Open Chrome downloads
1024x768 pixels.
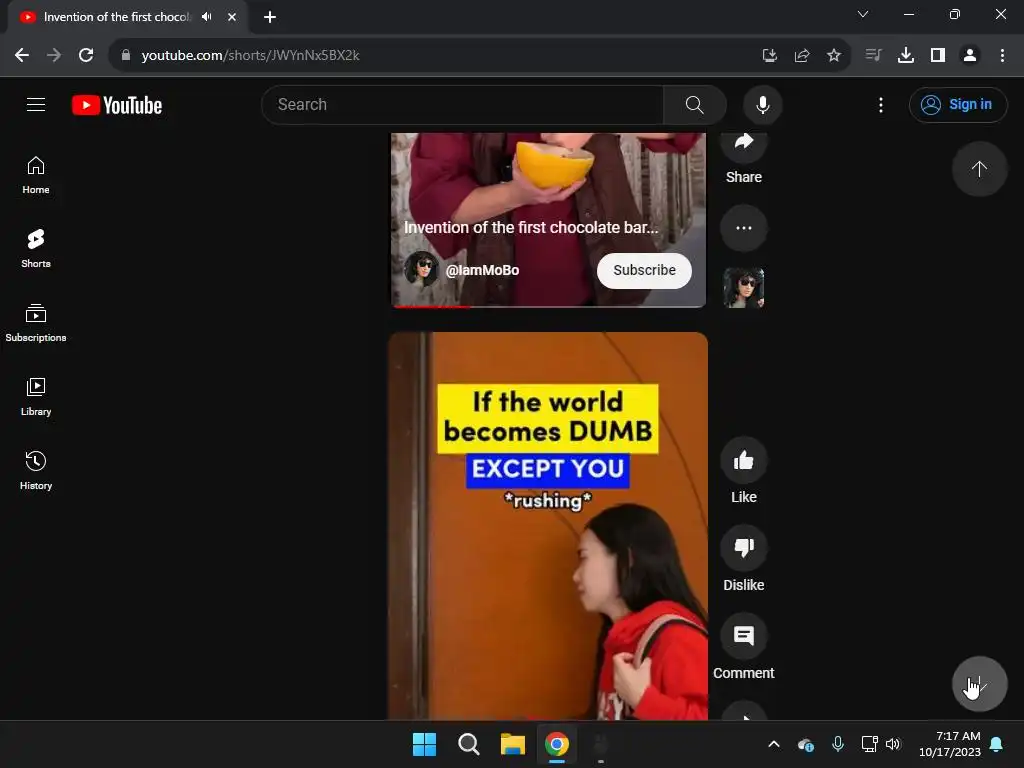coord(905,56)
